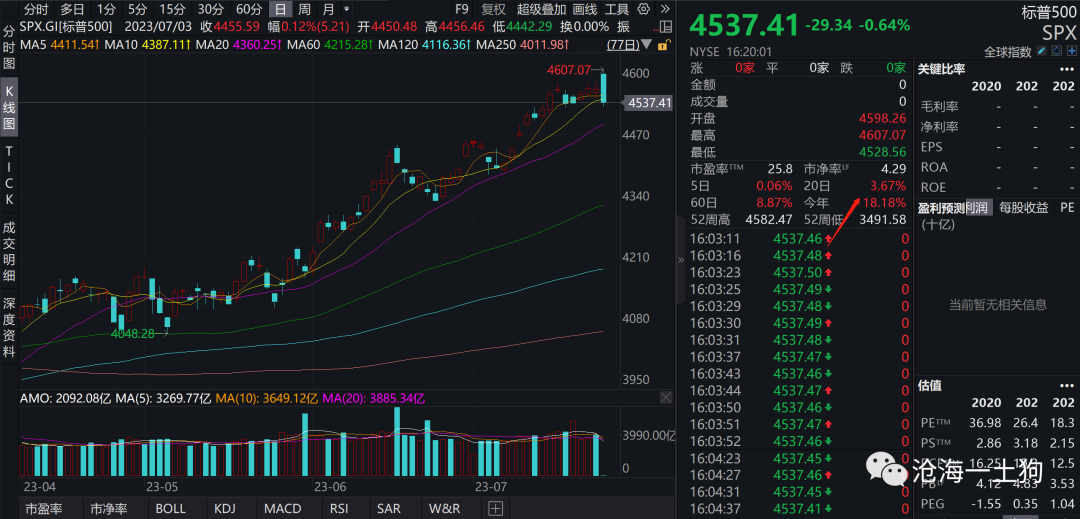Click the alert bell icon beside 全球指数

[1057, 52]
